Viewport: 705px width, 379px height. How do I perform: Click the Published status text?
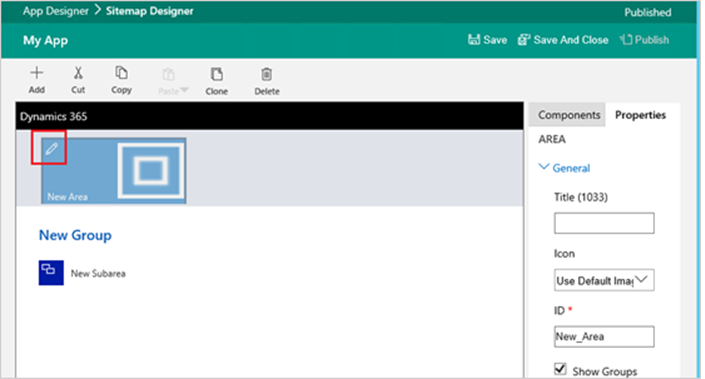click(647, 12)
